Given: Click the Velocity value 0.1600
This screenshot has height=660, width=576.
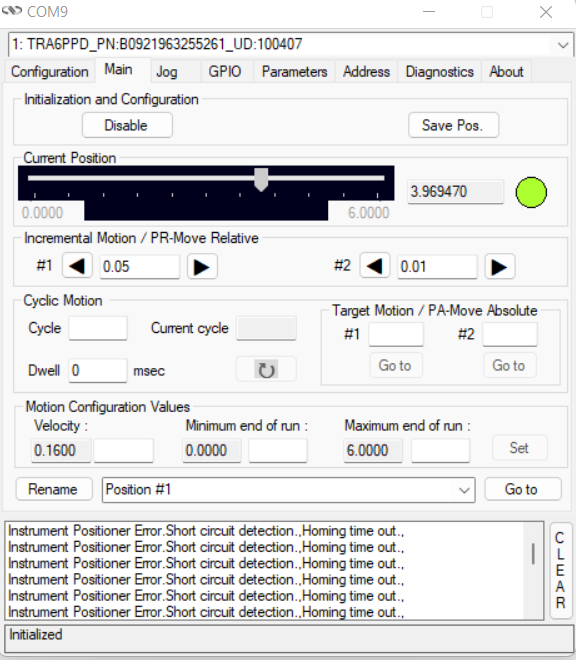Looking at the screenshot, I should click(x=61, y=450).
